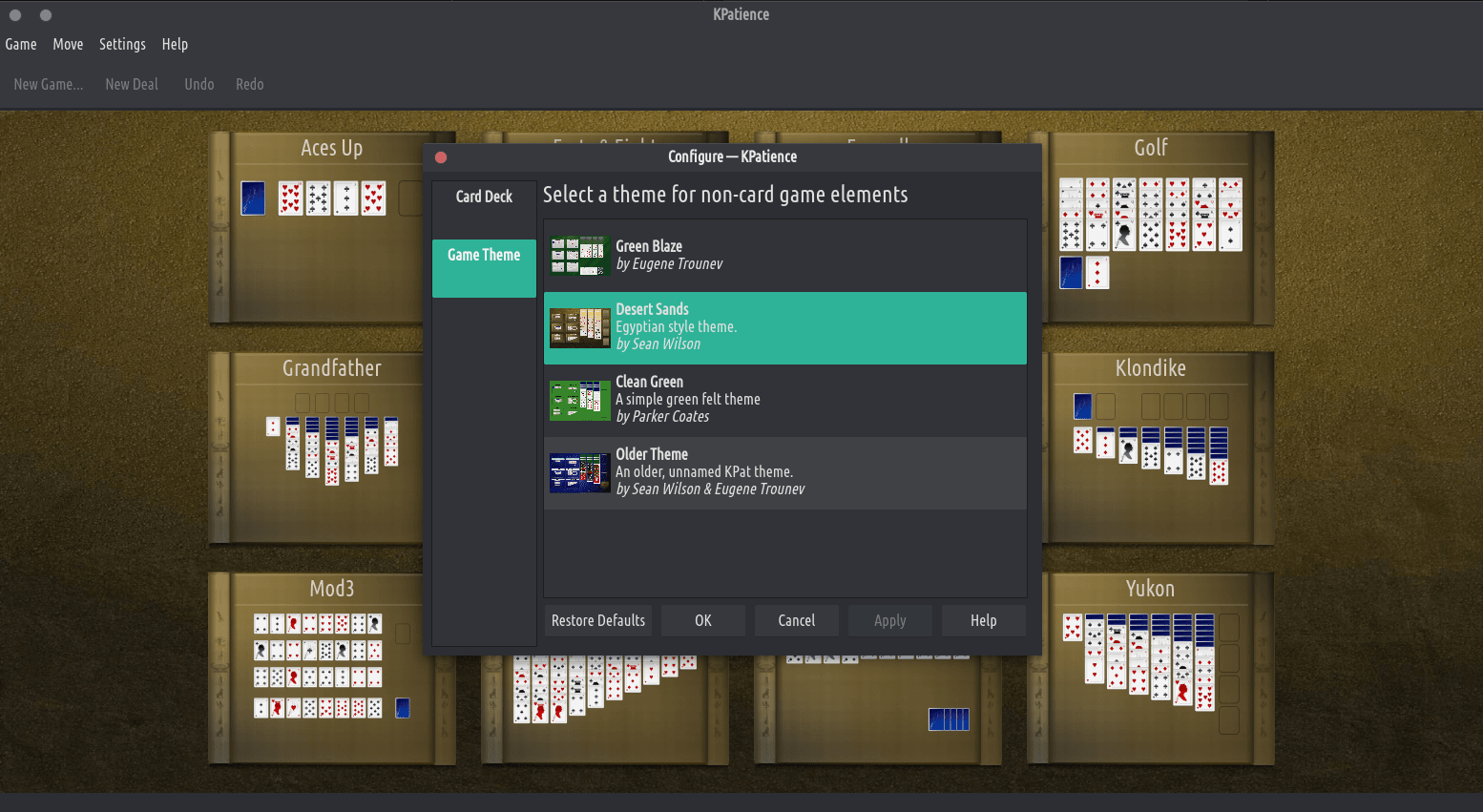Cancel the Configure dialog
1483x812 pixels.
point(796,621)
